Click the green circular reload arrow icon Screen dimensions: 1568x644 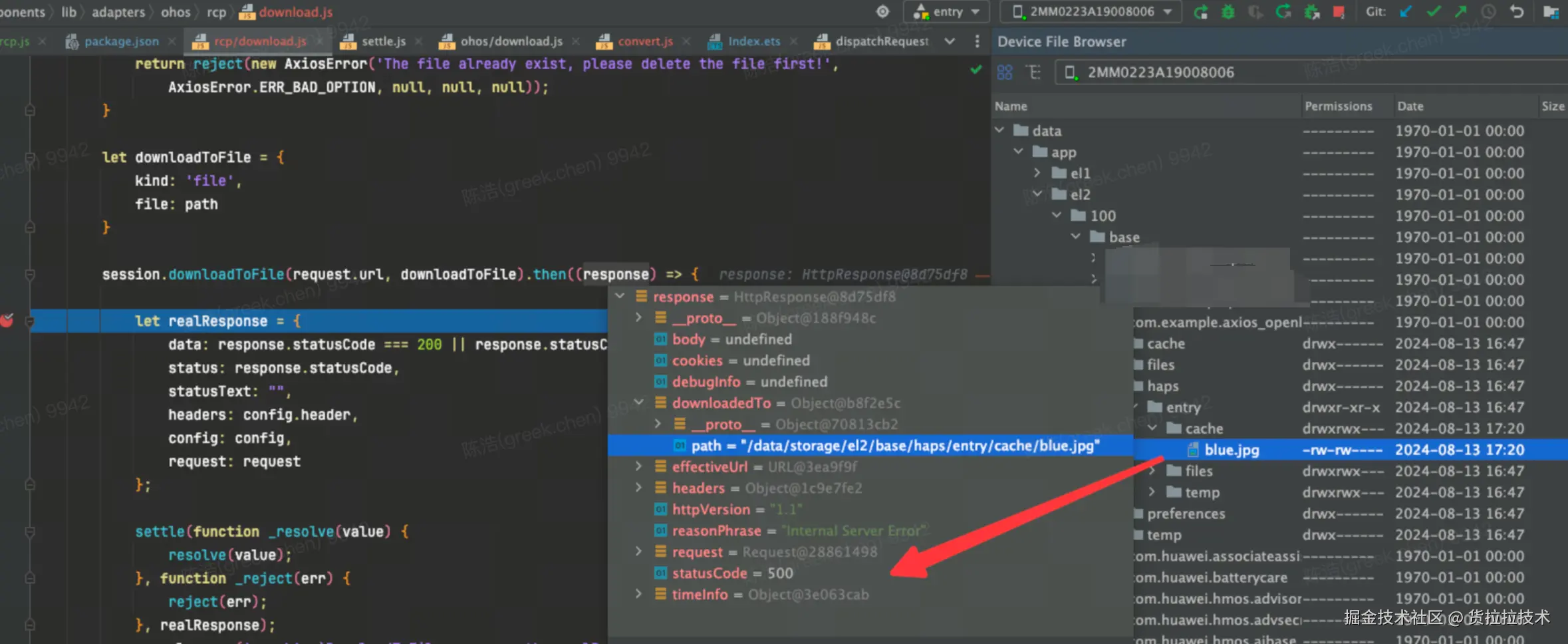coord(1283,11)
